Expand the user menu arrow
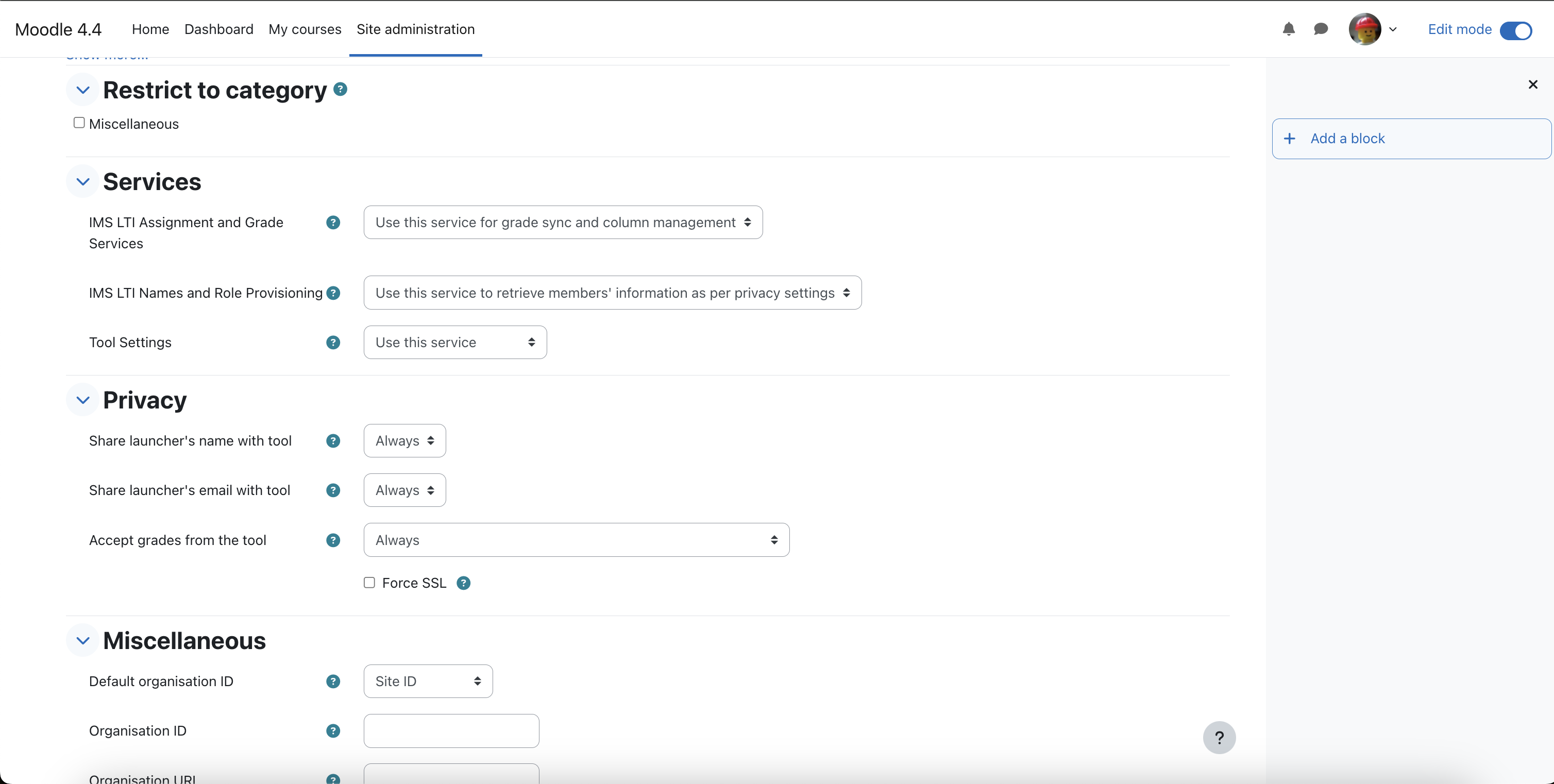The image size is (1554, 784). tap(1393, 29)
